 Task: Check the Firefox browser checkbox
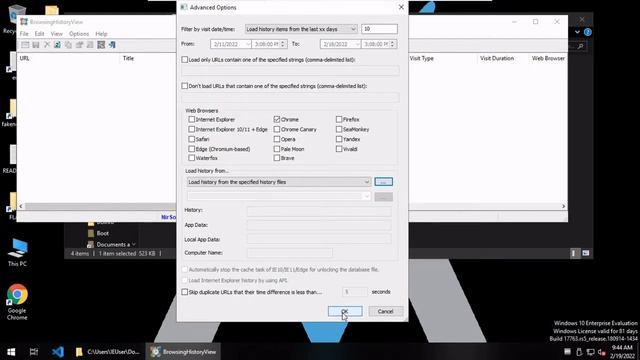339,120
